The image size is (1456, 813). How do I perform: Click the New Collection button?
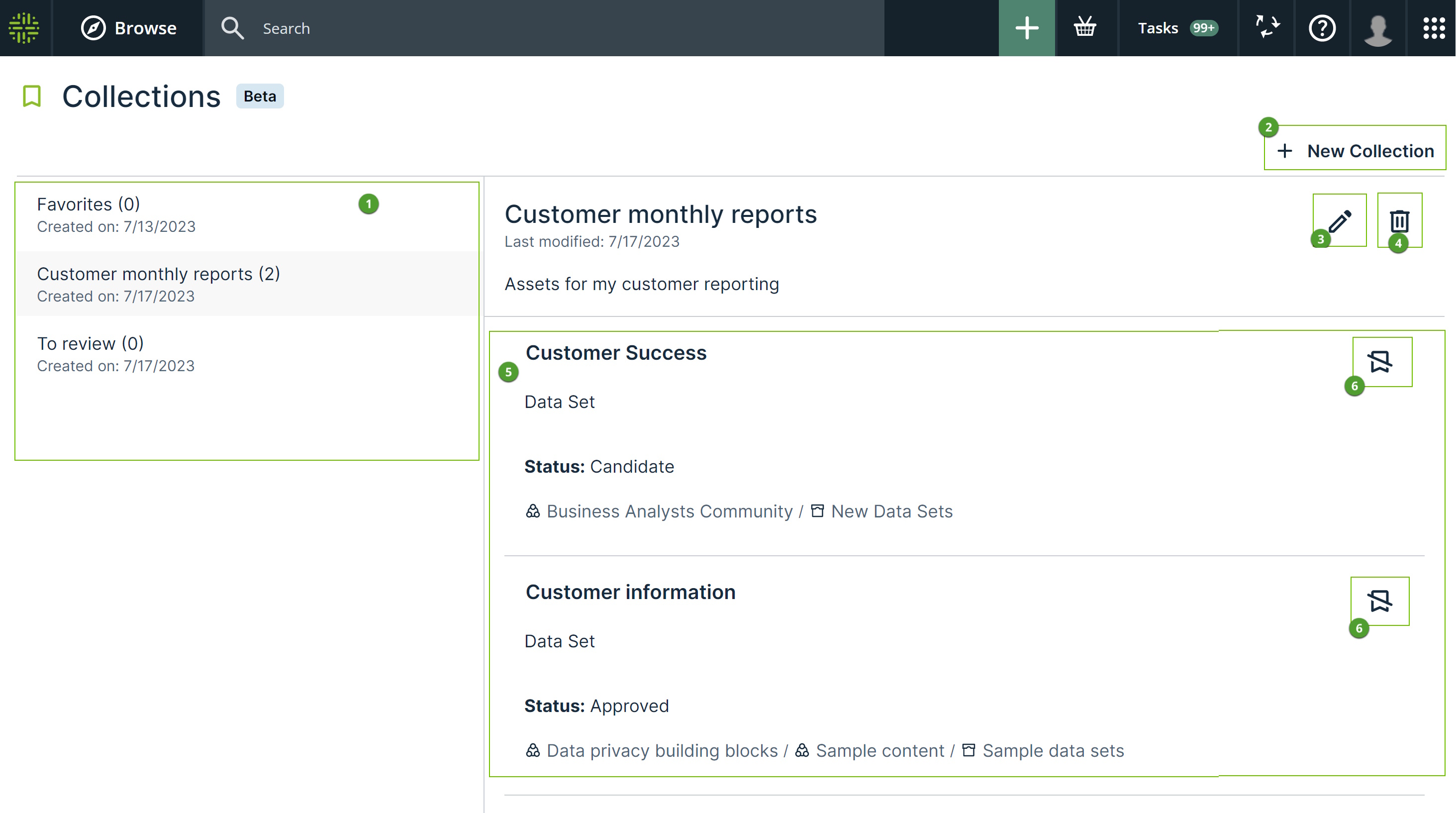pyautogui.click(x=1355, y=151)
